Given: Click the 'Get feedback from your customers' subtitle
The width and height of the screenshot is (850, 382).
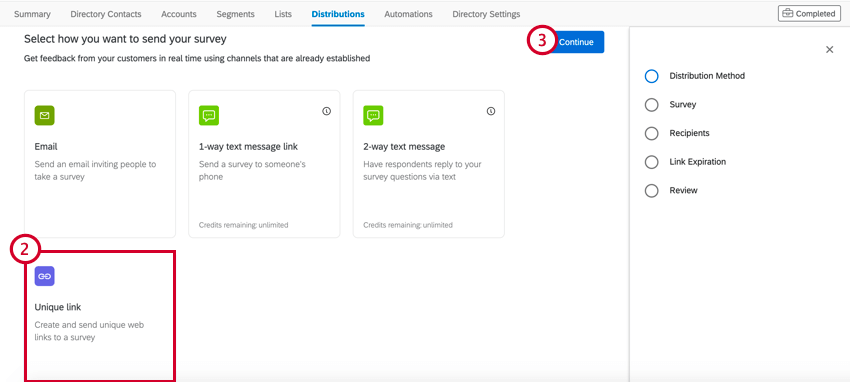Looking at the screenshot, I should [197, 58].
